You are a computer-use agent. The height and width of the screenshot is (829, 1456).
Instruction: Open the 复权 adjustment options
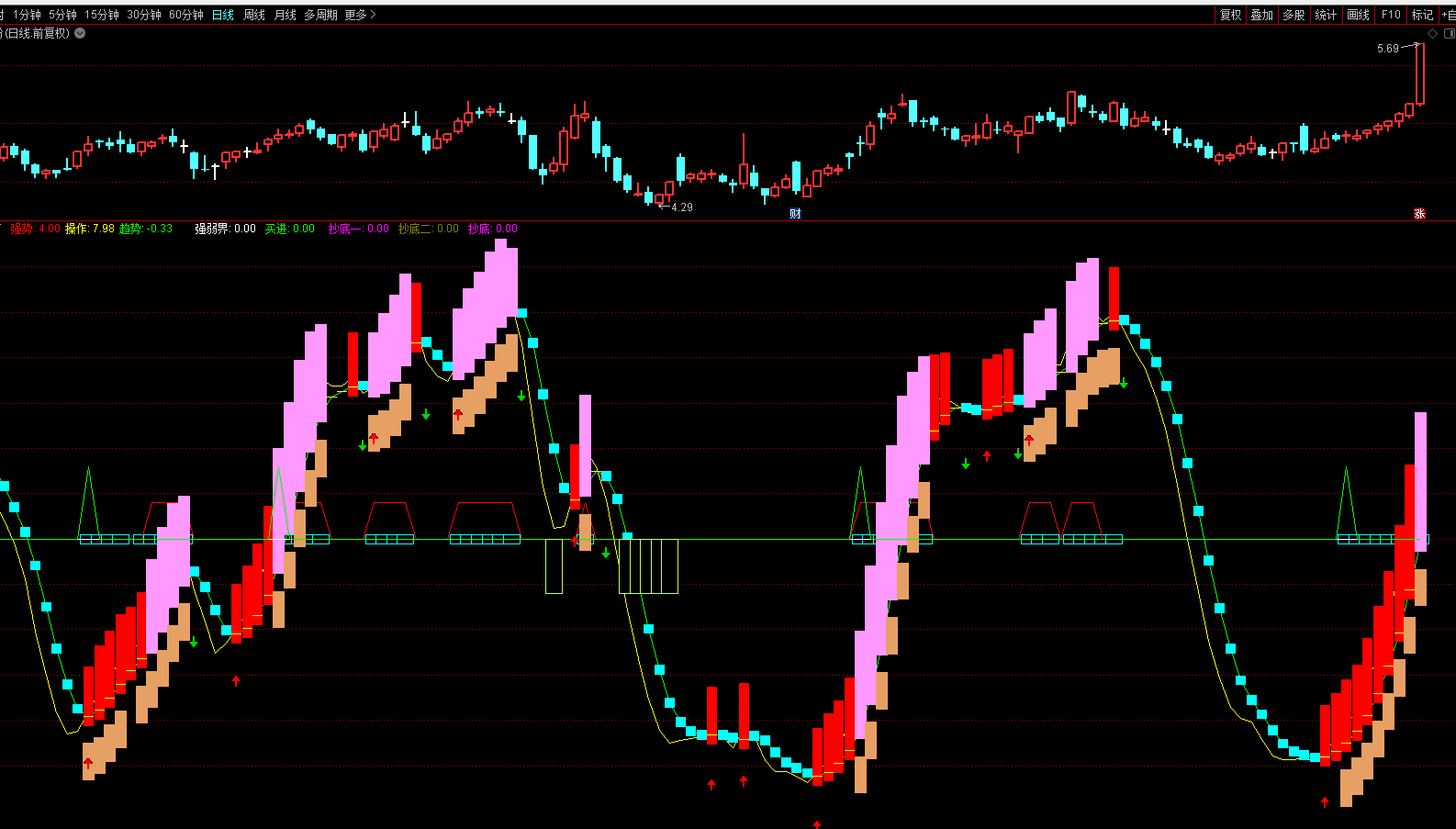[x=1230, y=15]
